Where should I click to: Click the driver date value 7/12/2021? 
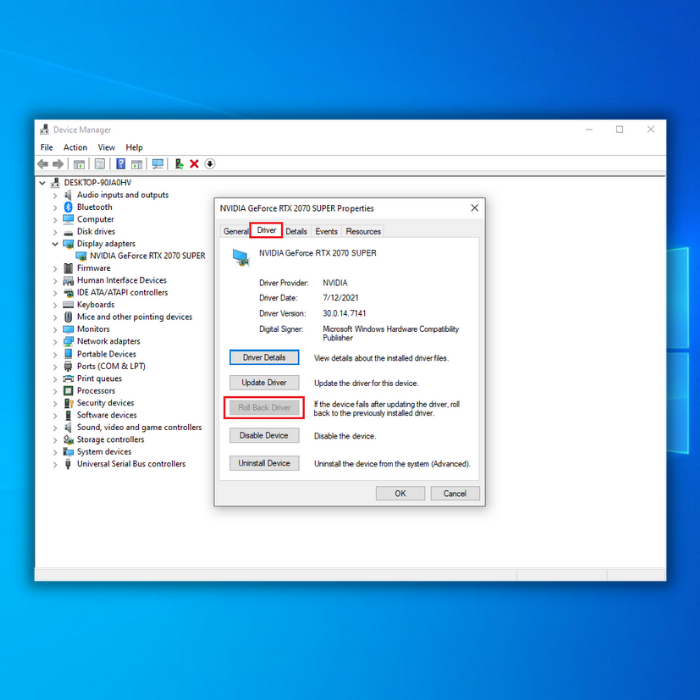coord(340,298)
